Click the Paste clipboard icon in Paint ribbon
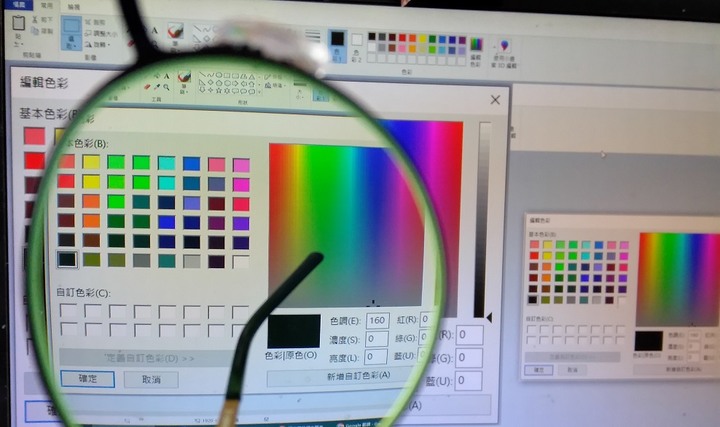Screen dimensions: 720x427 (x=18, y=23)
